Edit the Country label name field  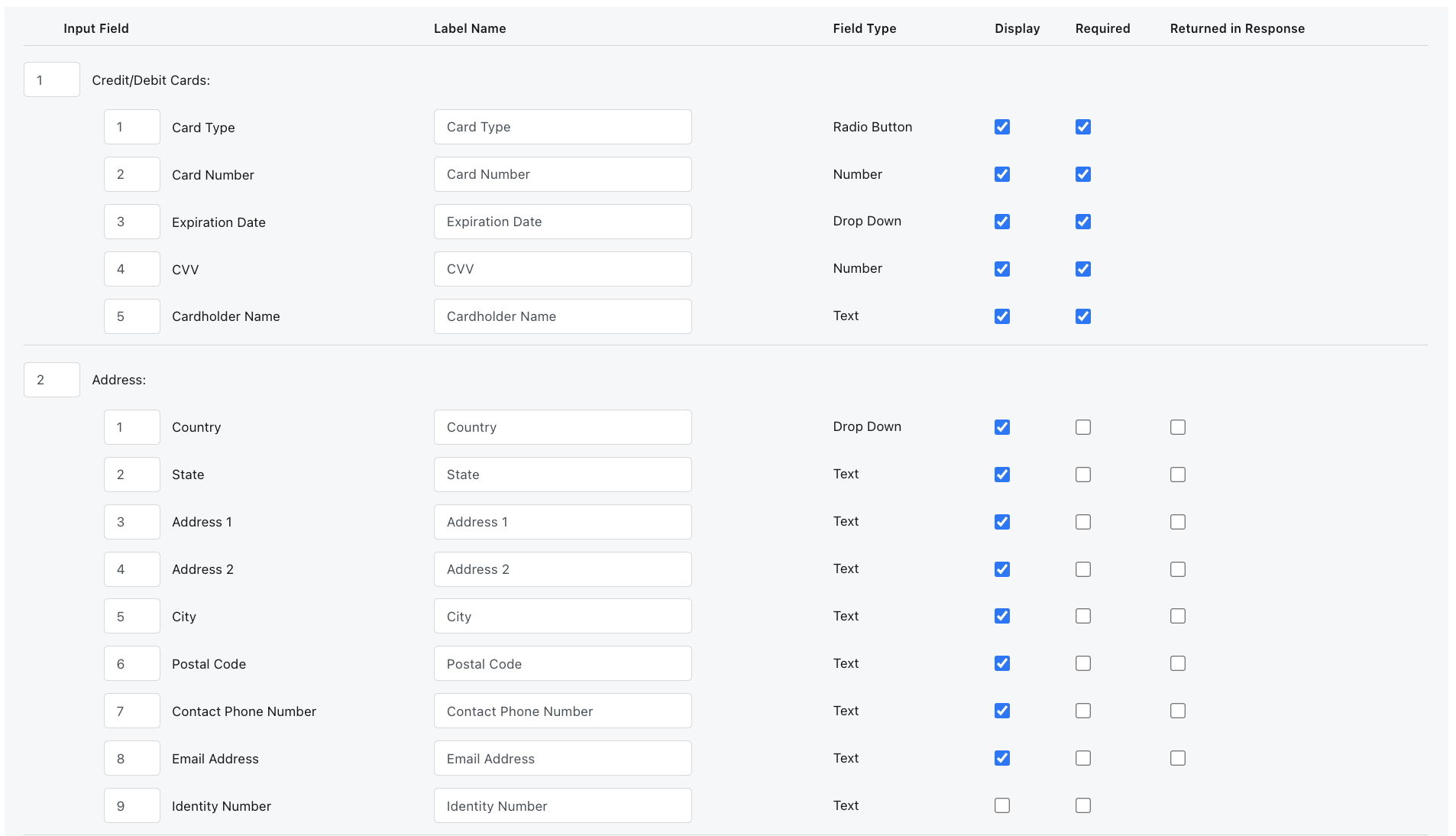[563, 427]
